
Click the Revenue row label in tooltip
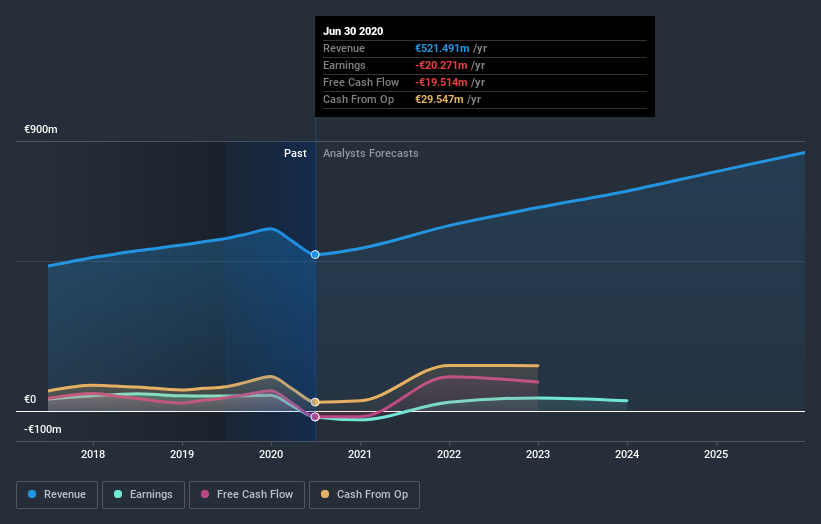(x=344, y=48)
